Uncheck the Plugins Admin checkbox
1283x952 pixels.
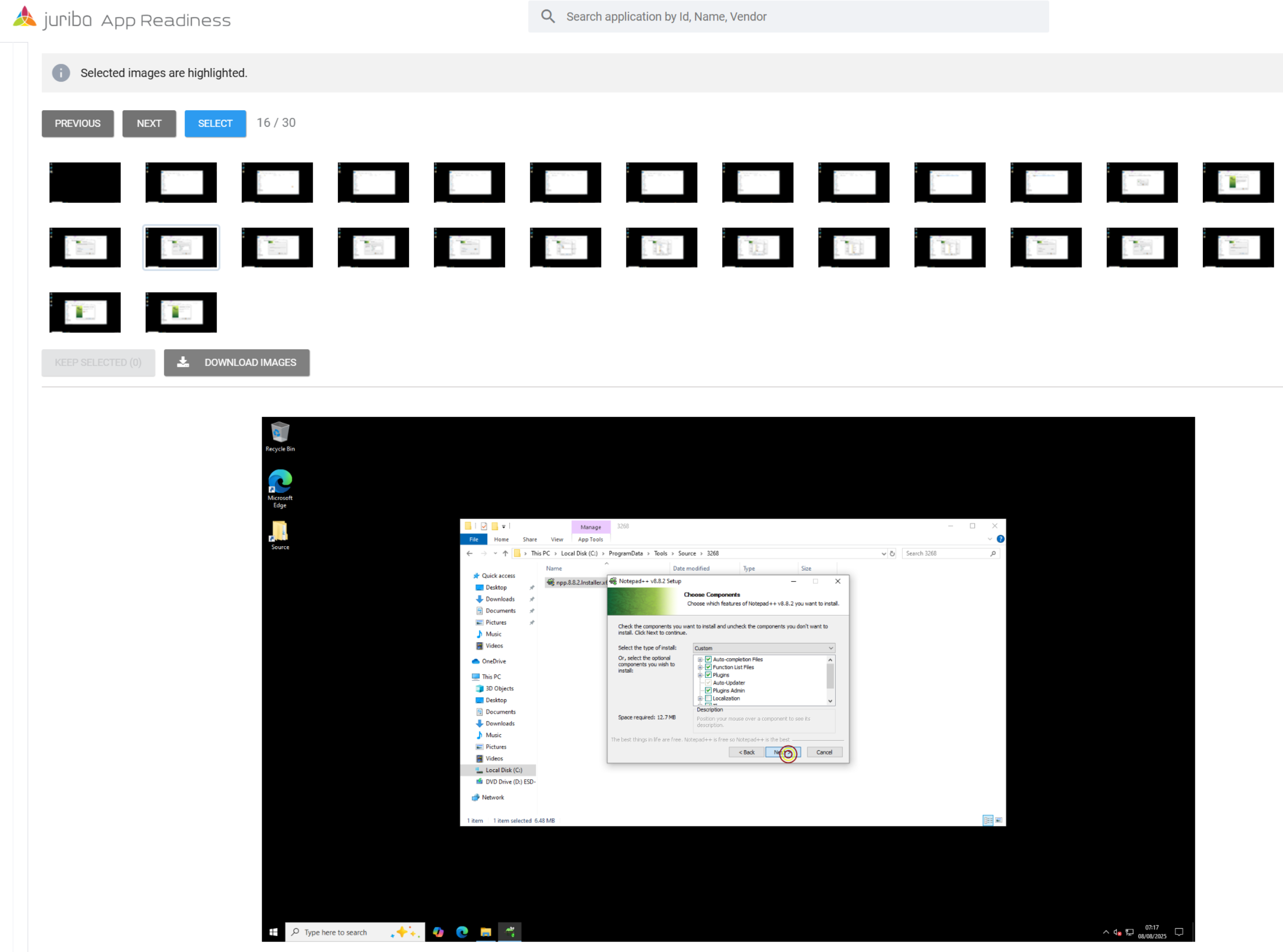(x=708, y=690)
